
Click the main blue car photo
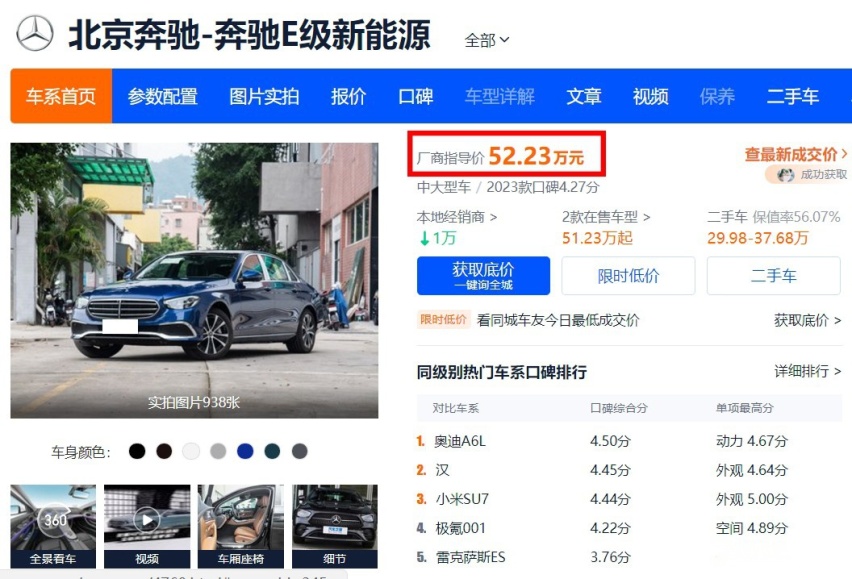pos(194,280)
